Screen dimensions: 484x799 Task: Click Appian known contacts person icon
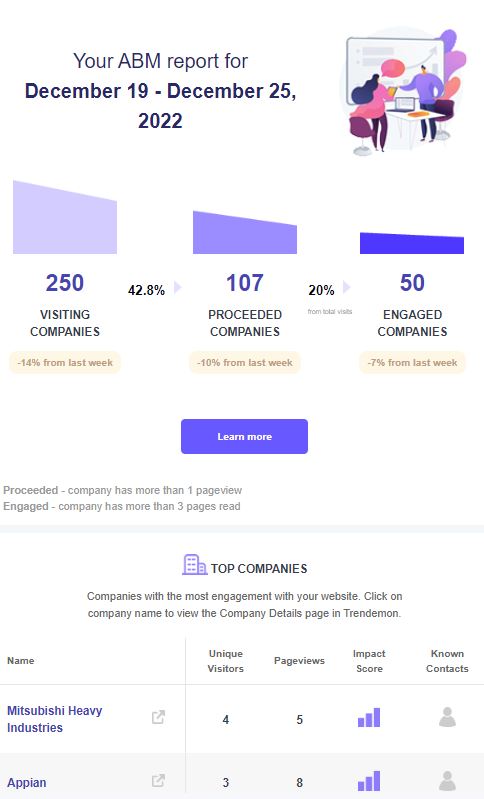447,780
